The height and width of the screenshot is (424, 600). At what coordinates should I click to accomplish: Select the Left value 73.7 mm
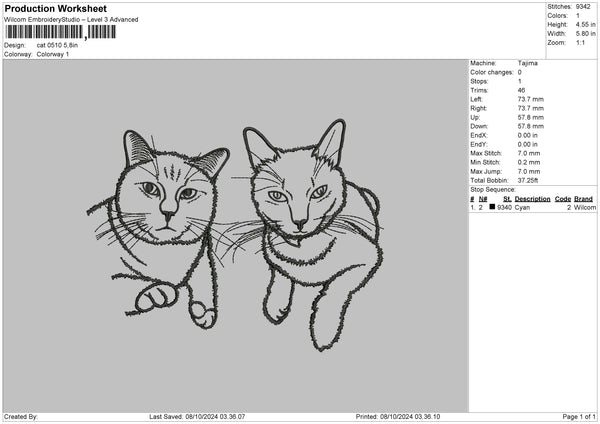point(530,99)
